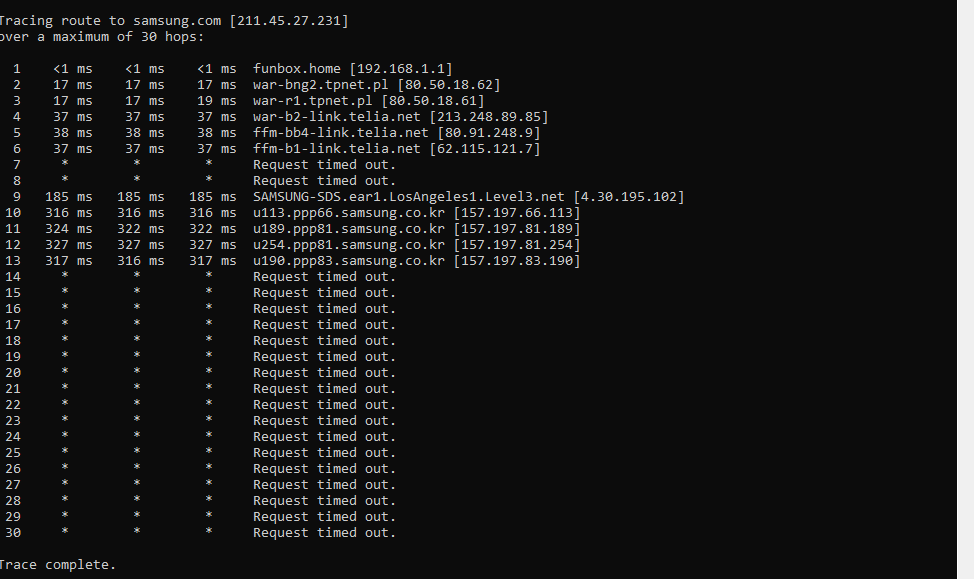
Task: Click the "Request timed out." text on hop 7
Action: pos(324,164)
